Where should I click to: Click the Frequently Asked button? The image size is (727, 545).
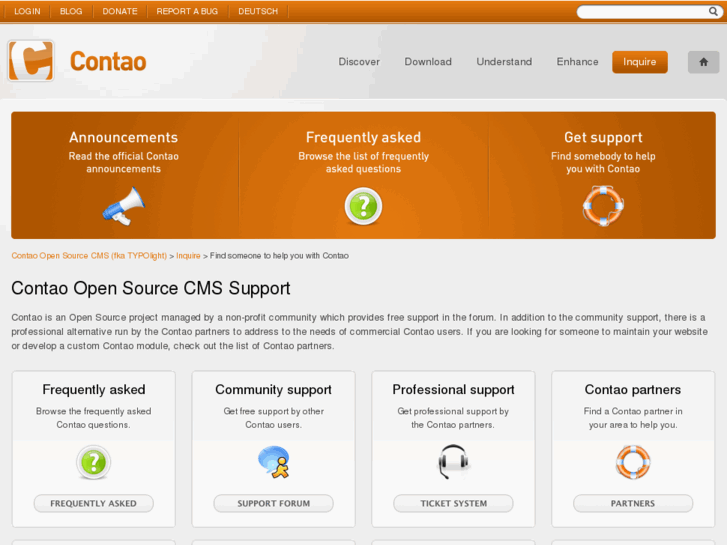coord(94,503)
